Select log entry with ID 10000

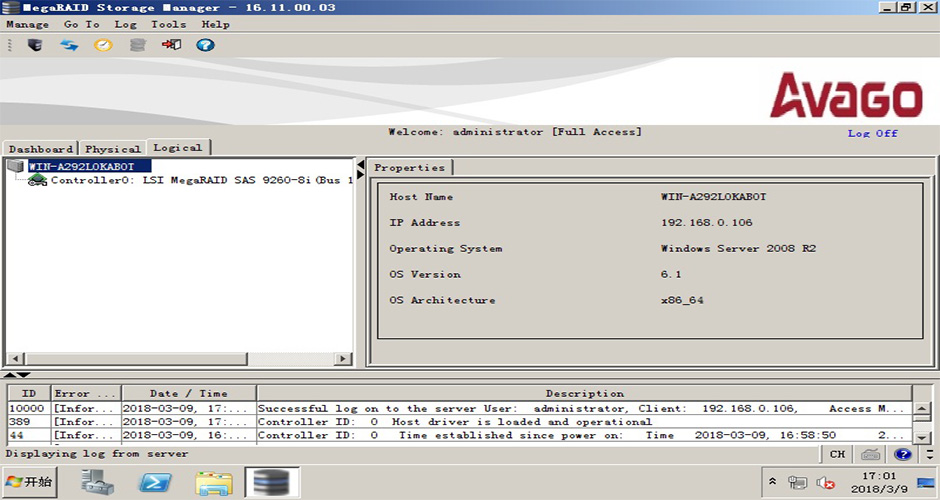pos(459,408)
